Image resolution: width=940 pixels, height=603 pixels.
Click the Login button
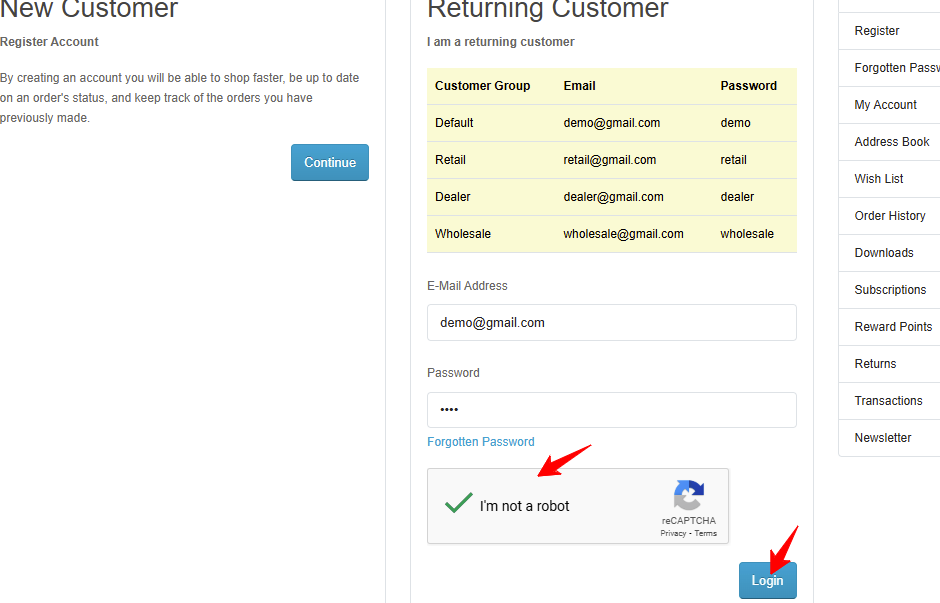767,580
